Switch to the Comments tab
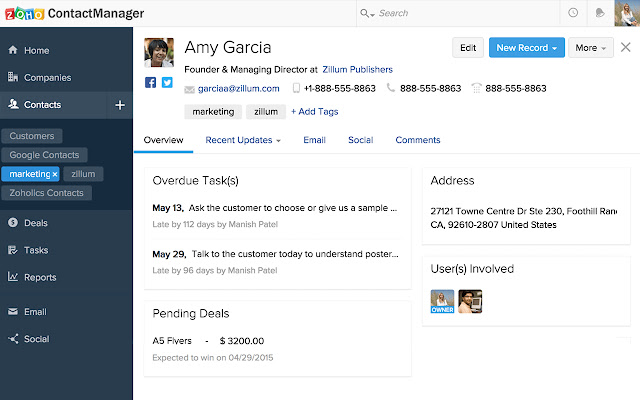The width and height of the screenshot is (640, 400). click(x=418, y=140)
